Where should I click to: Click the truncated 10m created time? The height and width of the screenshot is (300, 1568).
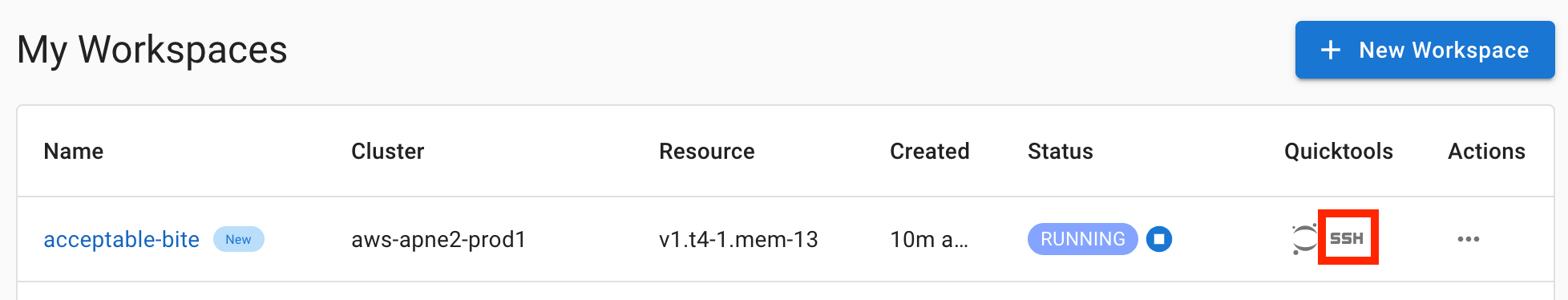pyautogui.click(x=929, y=239)
